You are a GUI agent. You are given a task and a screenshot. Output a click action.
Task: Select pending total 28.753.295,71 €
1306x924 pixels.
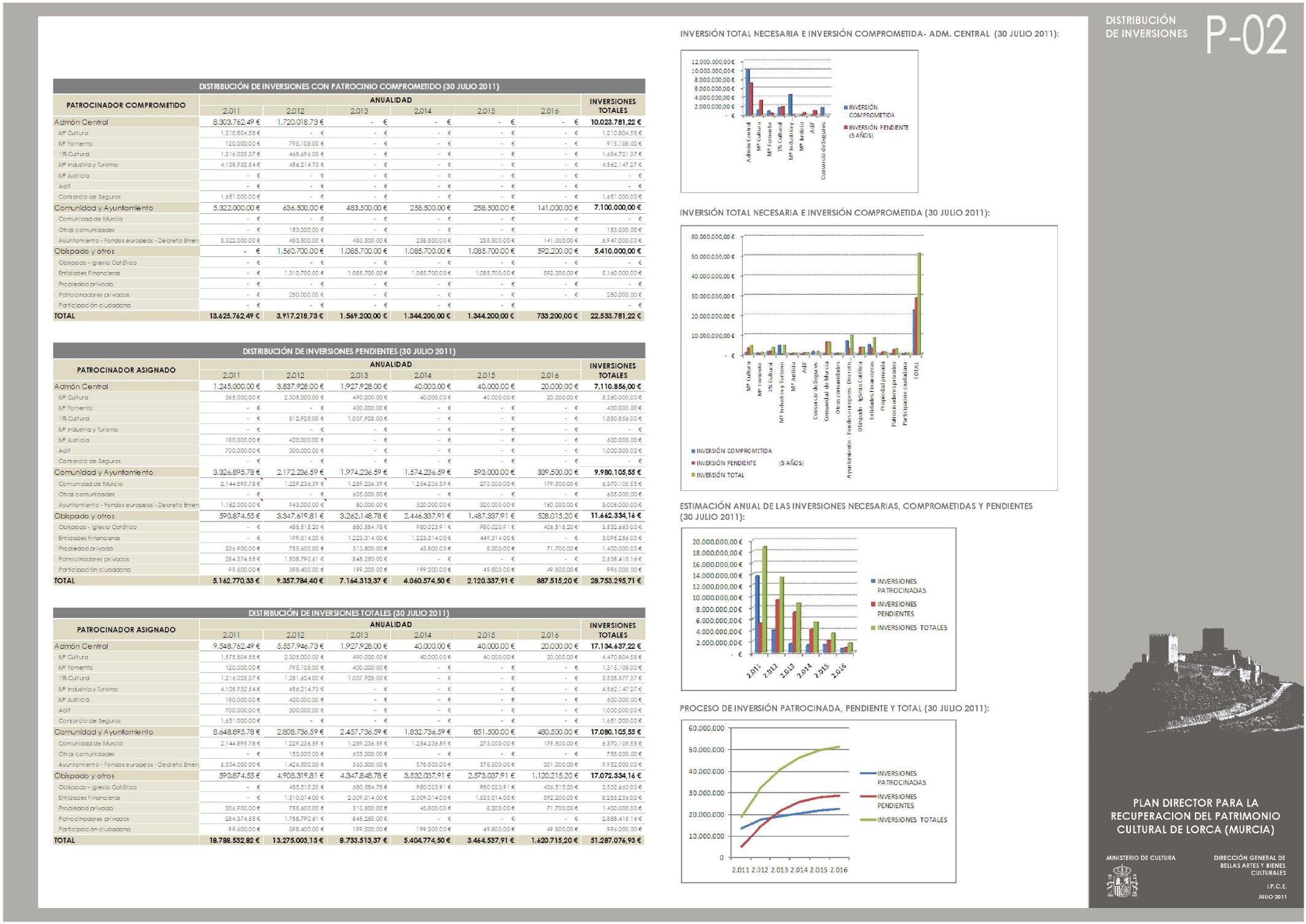coord(616,581)
